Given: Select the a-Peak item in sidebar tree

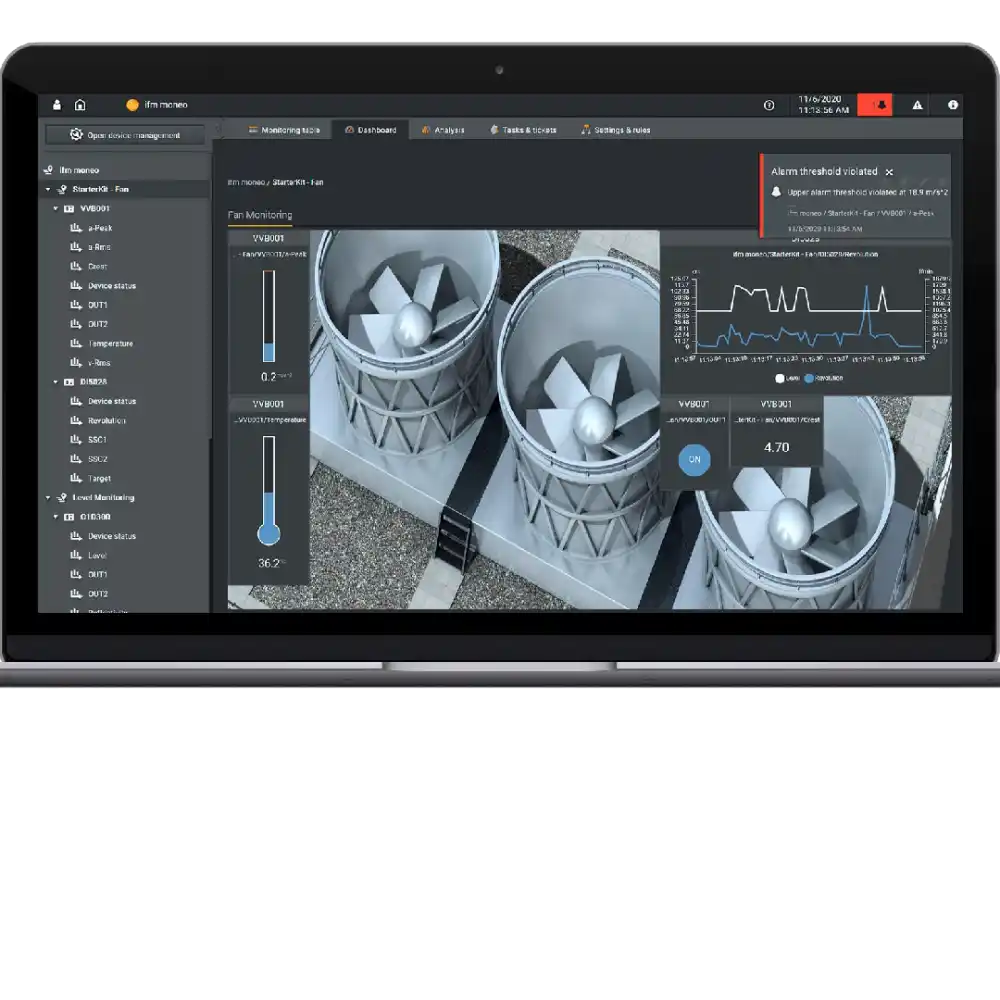Looking at the screenshot, I should pos(100,228).
